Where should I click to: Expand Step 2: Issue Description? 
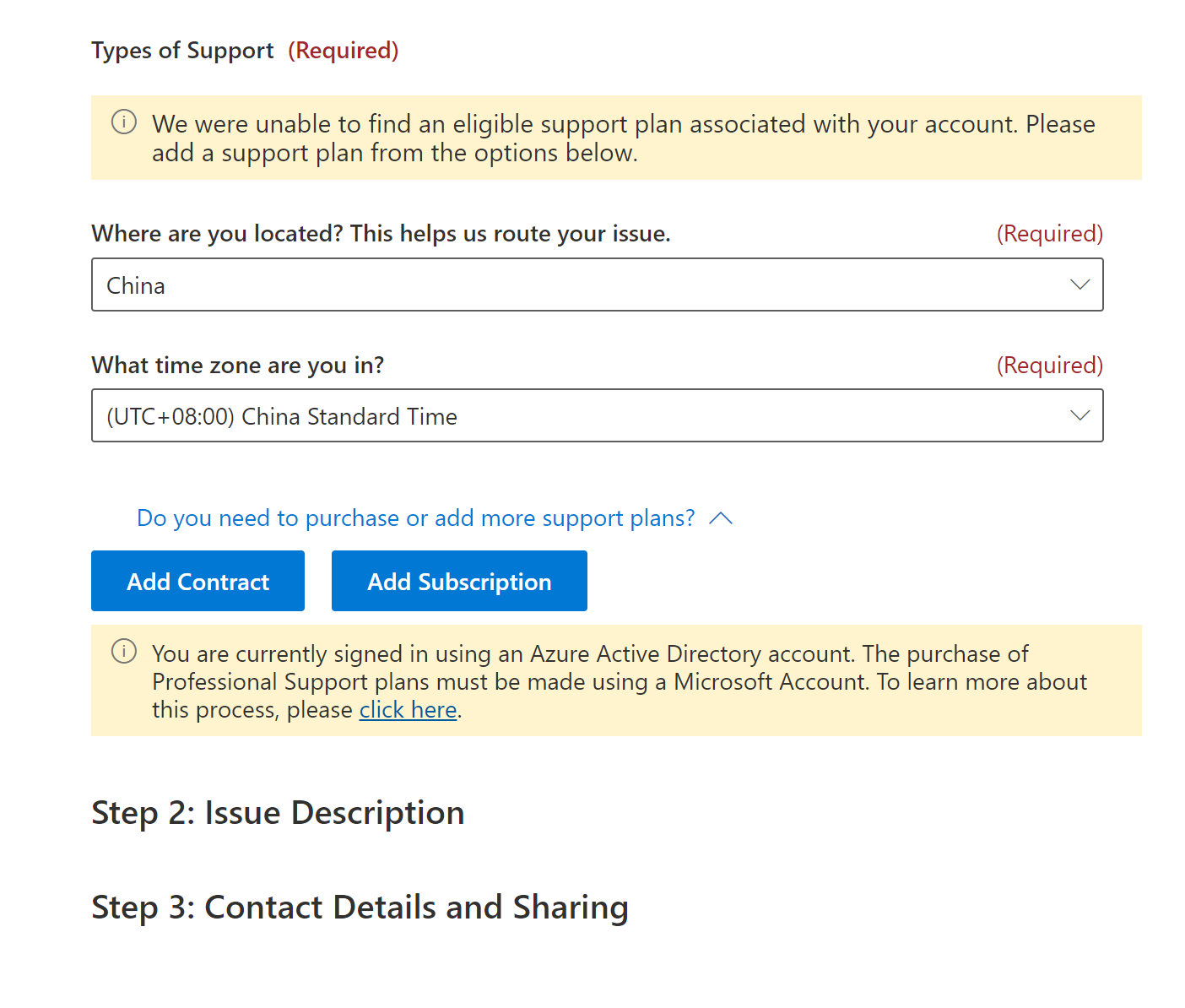(278, 813)
